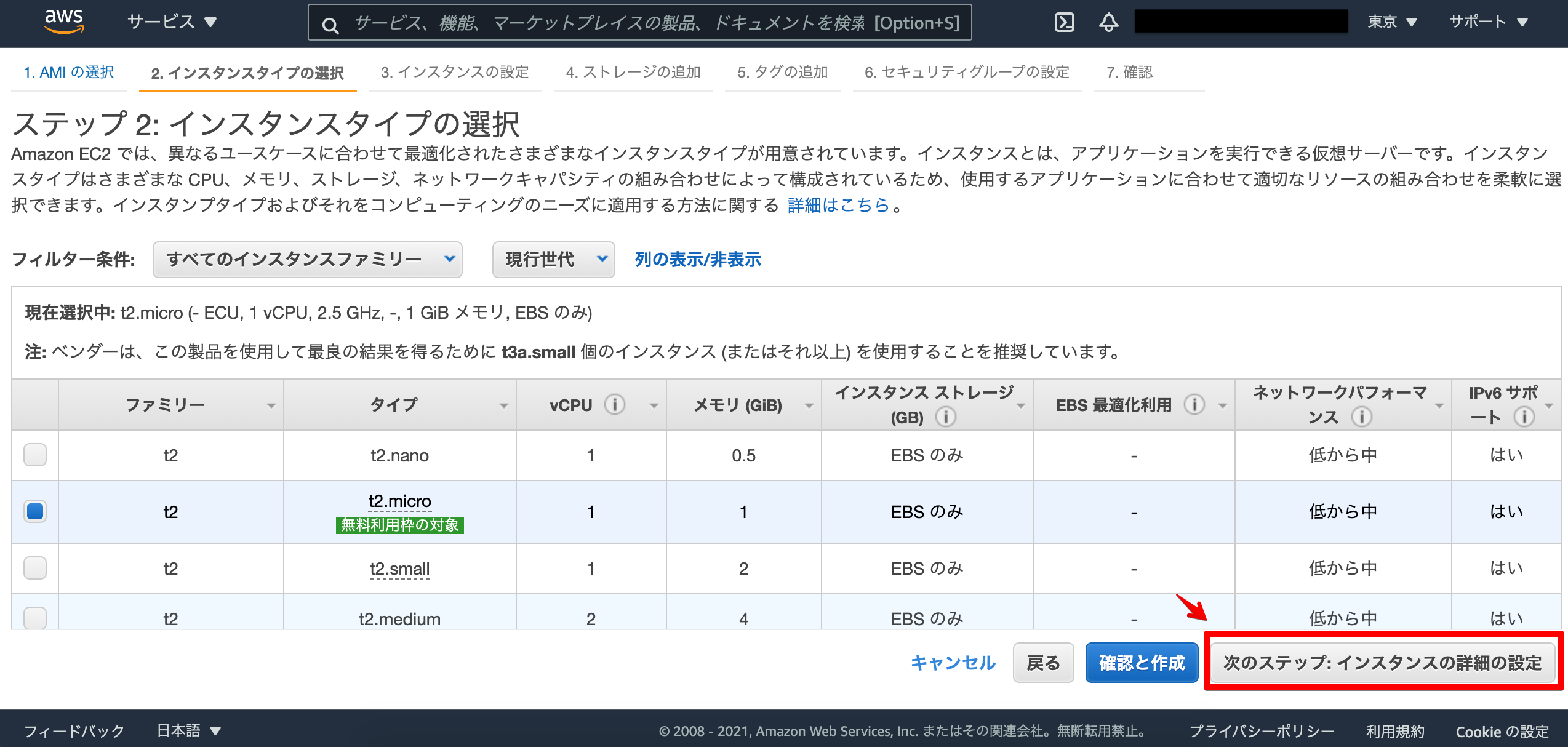The image size is (1568, 747).
Task: Show IPv6 サポート info icon
Action: (x=1524, y=417)
